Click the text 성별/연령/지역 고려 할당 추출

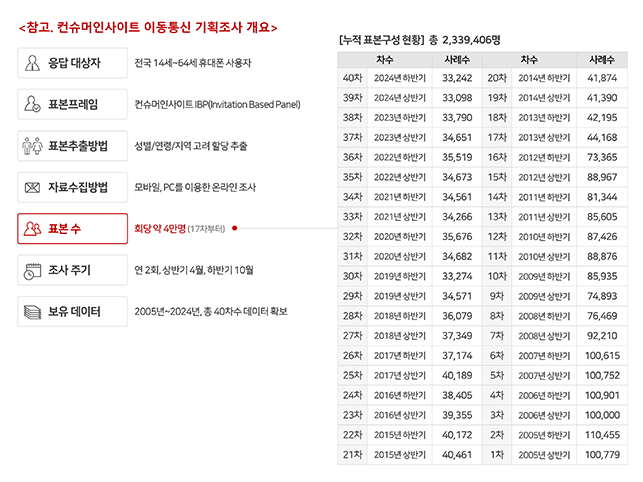point(191,146)
